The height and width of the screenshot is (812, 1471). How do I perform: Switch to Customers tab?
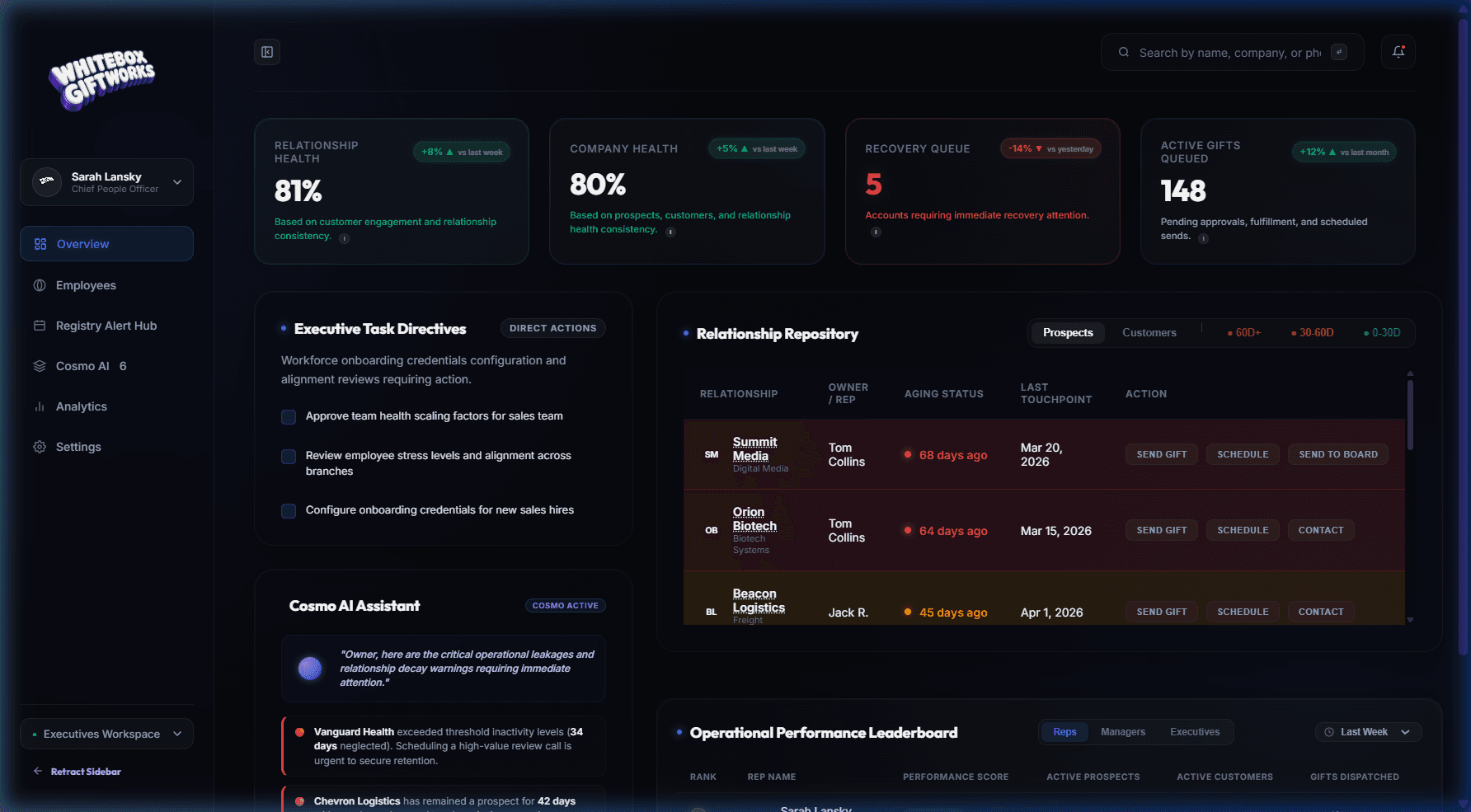pos(1149,332)
